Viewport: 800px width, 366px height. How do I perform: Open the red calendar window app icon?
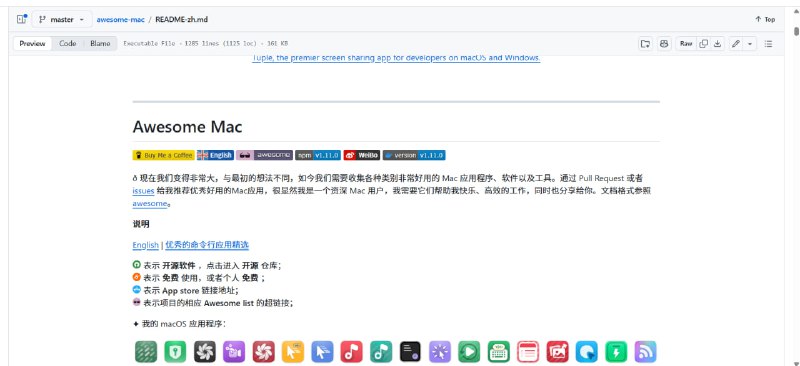pos(528,352)
